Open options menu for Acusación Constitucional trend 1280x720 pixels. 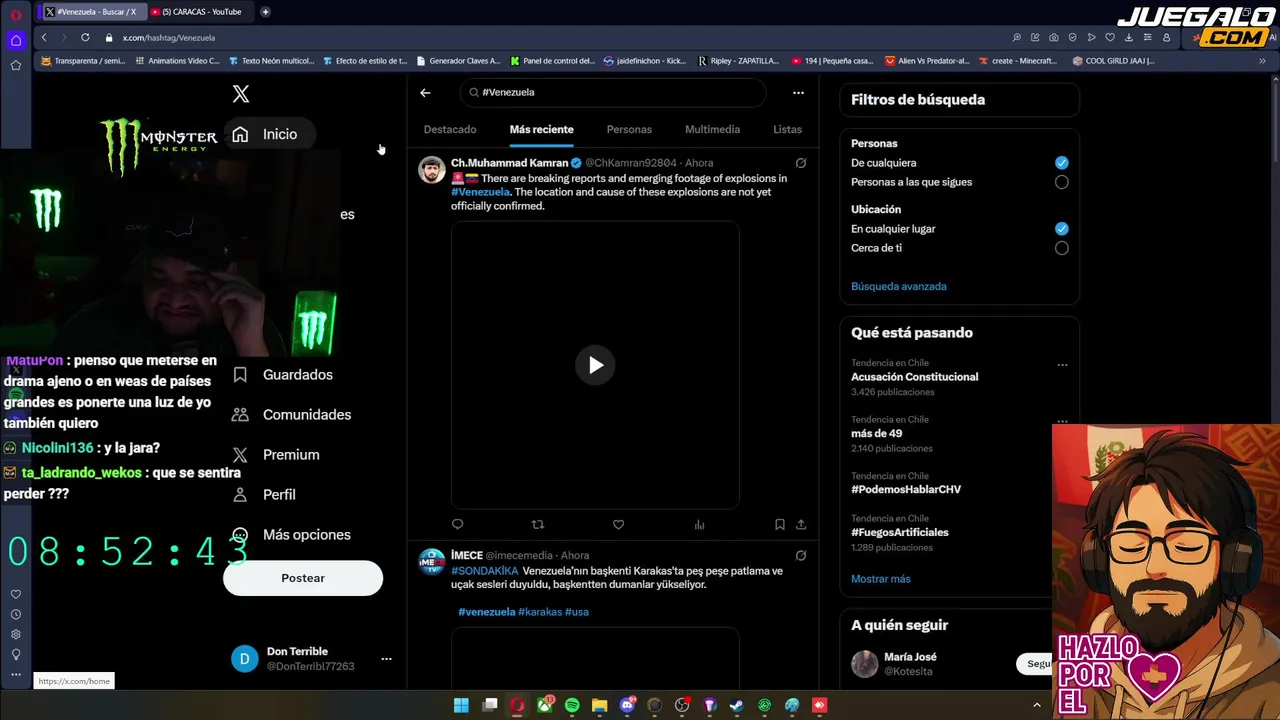coord(1062,365)
